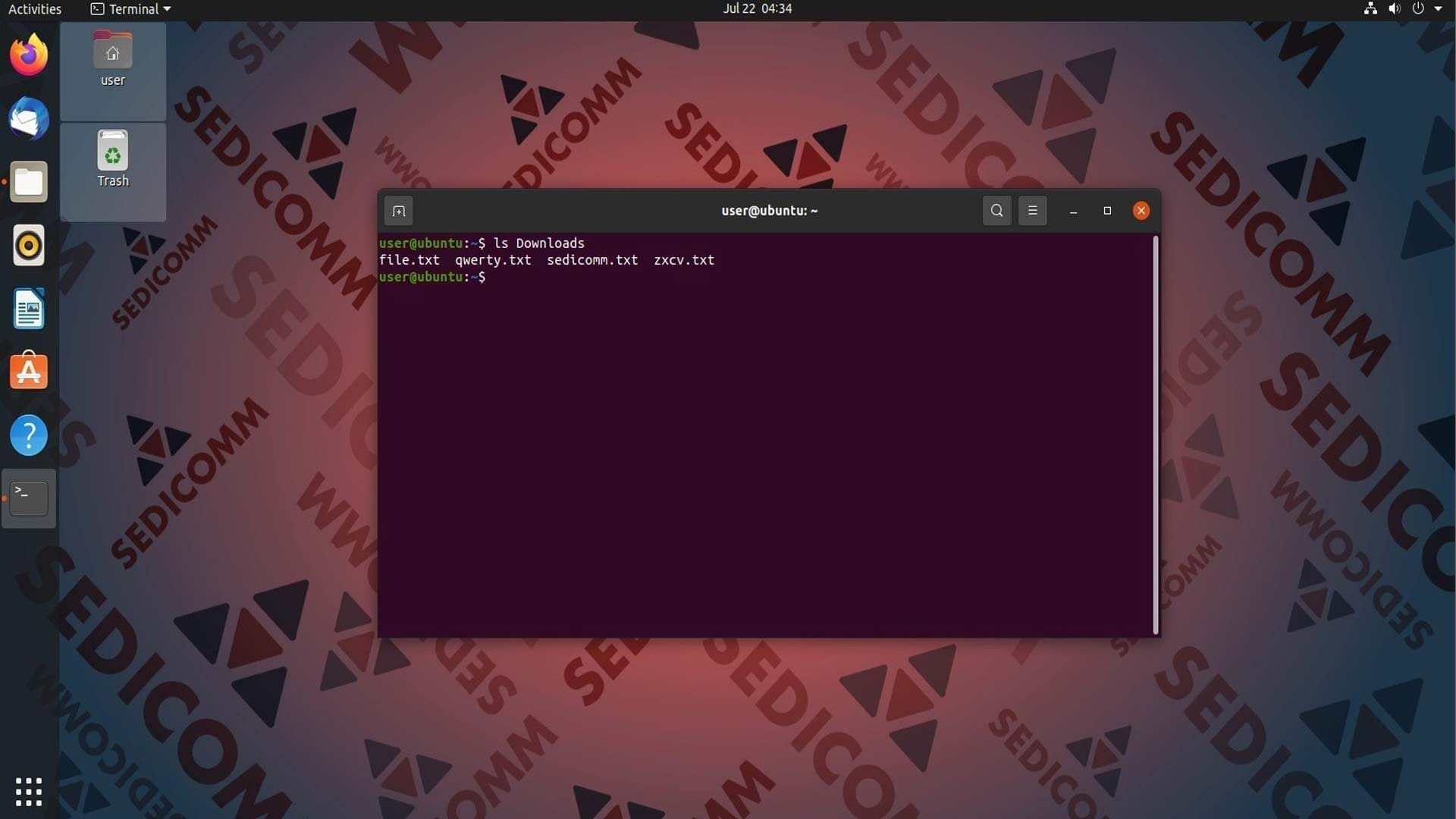The width and height of the screenshot is (1456, 819).
Task: Open a new terminal tab
Action: pos(399,211)
